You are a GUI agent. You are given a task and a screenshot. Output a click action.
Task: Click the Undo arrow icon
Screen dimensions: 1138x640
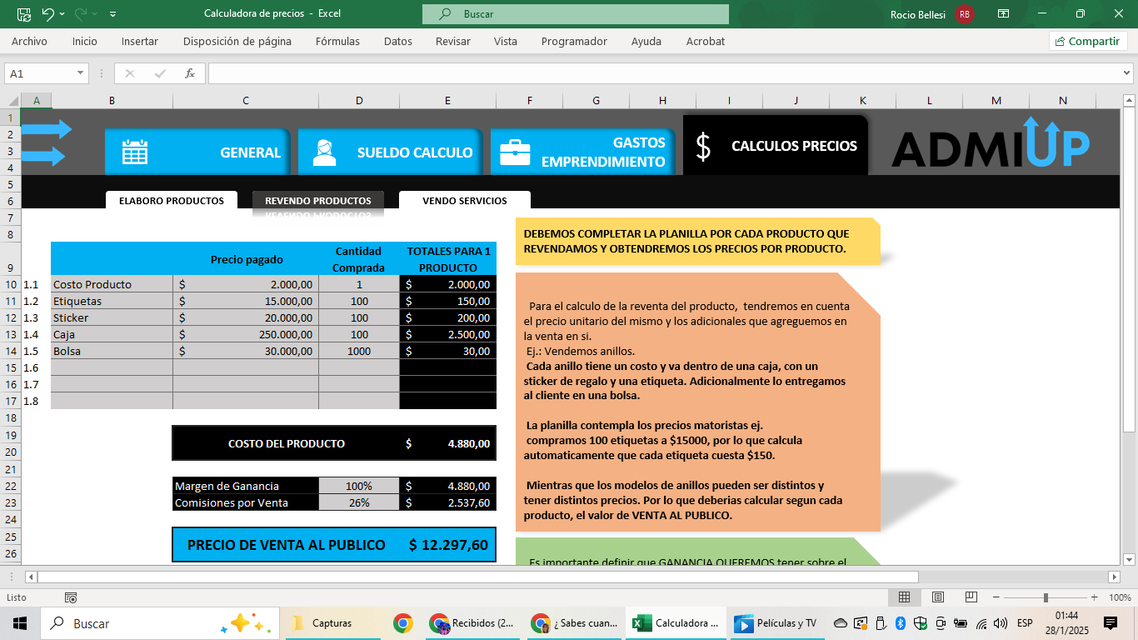(48, 14)
